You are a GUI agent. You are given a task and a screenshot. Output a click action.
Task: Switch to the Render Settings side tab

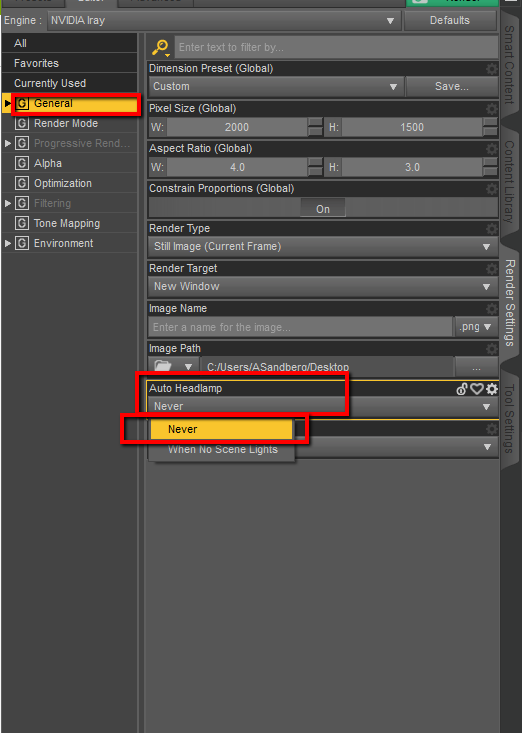[x=510, y=303]
